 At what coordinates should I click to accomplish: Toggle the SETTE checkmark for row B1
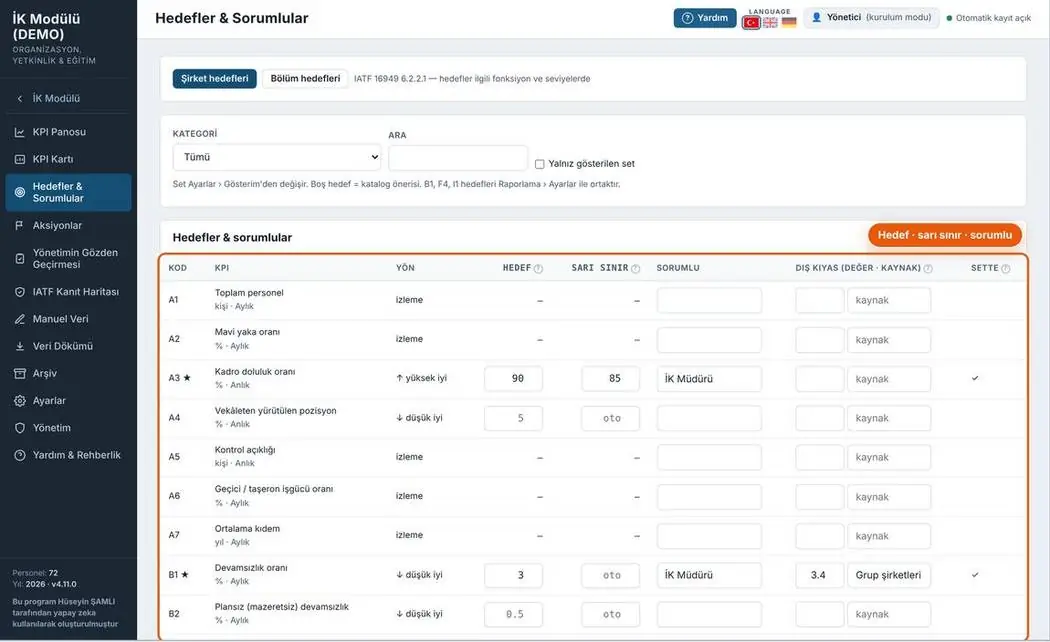click(975, 575)
